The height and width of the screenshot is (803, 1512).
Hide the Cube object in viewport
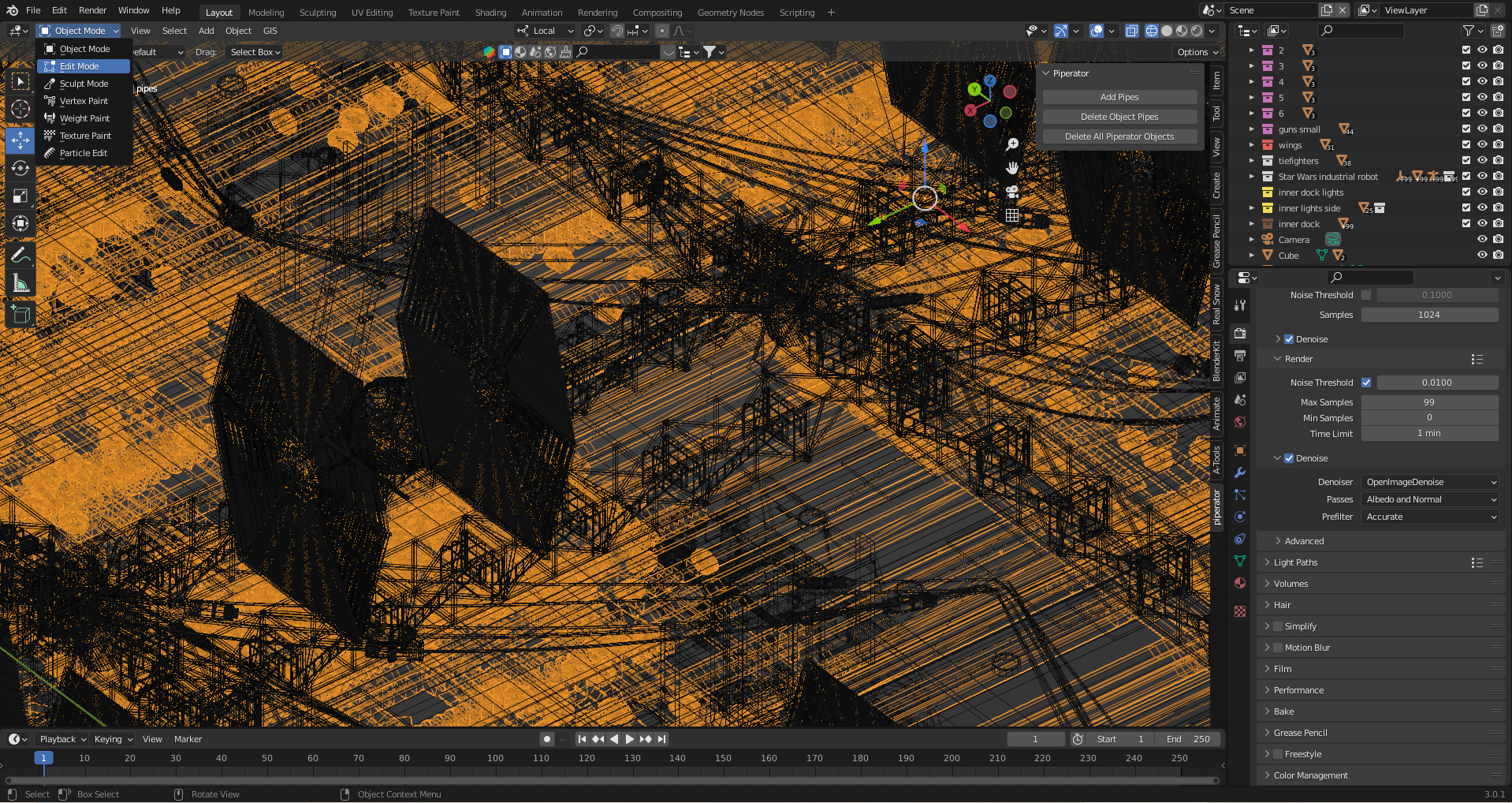1482,256
